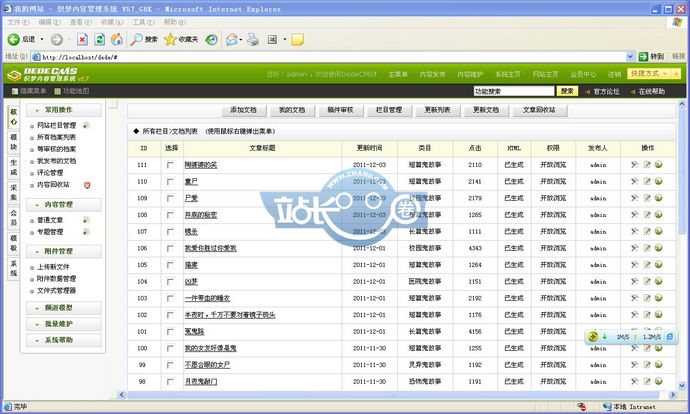
Task: Click the edit-properties tool icon in row 105
Action: pos(635,264)
